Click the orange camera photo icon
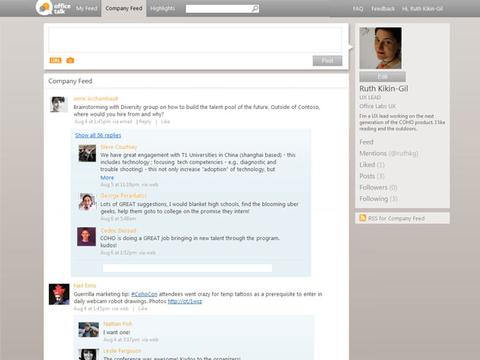The height and width of the screenshot is (360, 480). pos(70,60)
